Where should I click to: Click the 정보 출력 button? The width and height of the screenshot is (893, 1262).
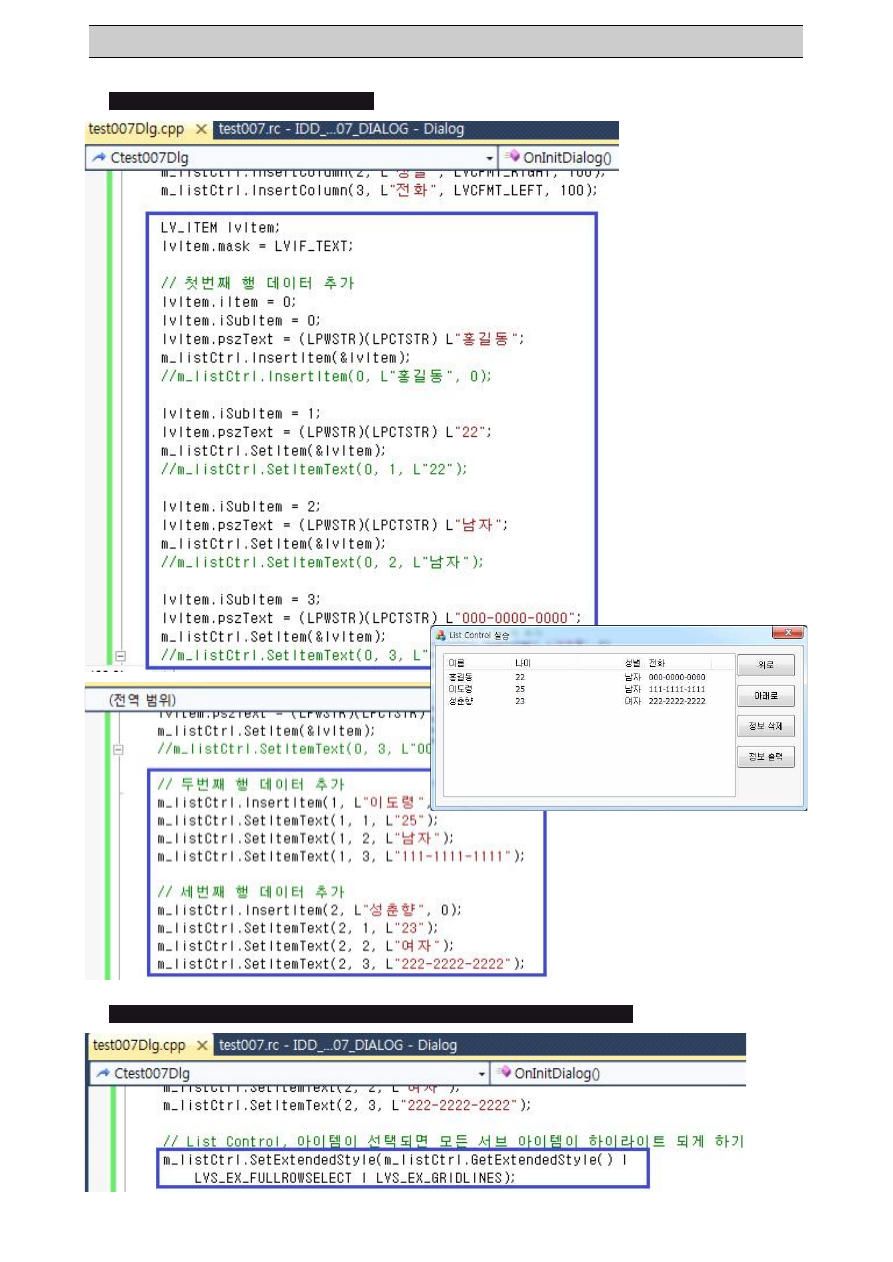point(765,757)
